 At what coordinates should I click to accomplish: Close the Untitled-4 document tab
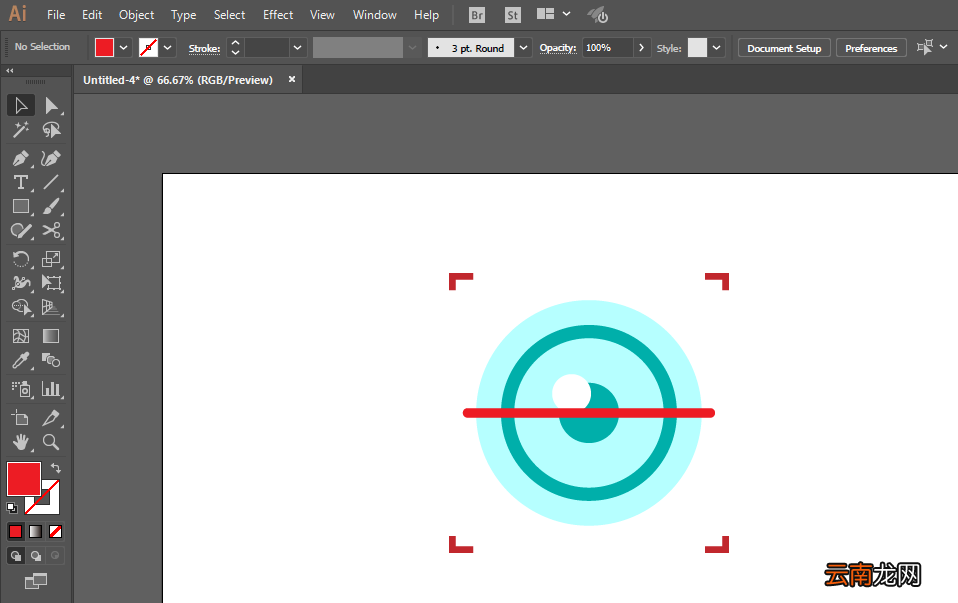[292, 79]
